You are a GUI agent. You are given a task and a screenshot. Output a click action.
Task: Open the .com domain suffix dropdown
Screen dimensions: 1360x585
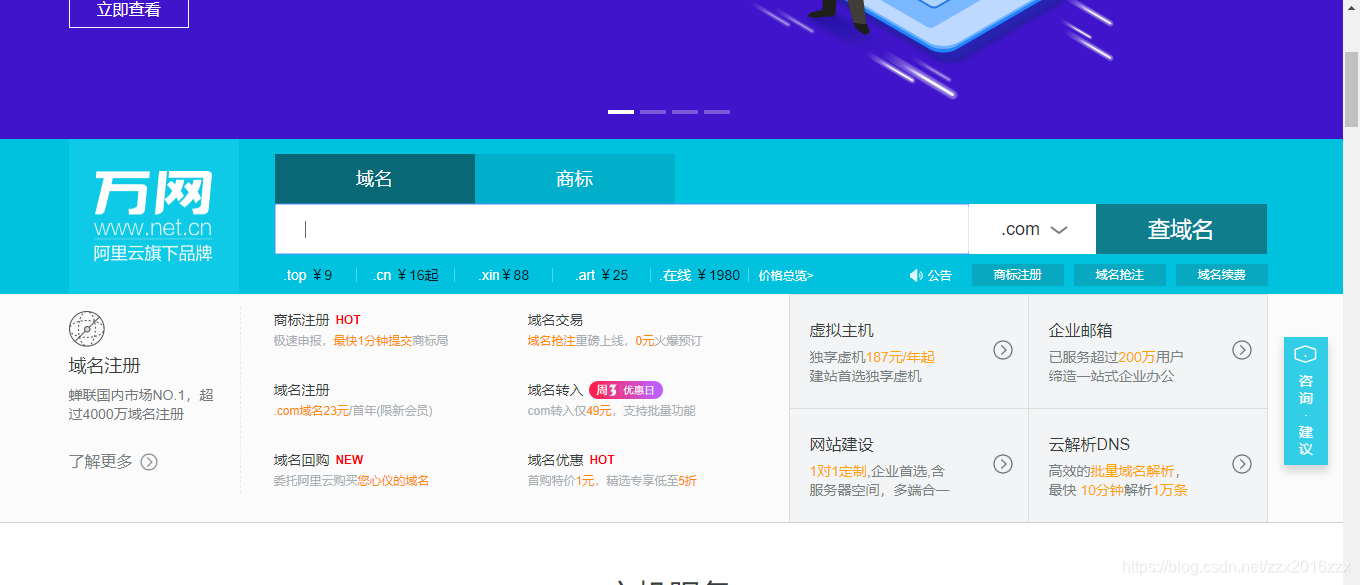1032,229
